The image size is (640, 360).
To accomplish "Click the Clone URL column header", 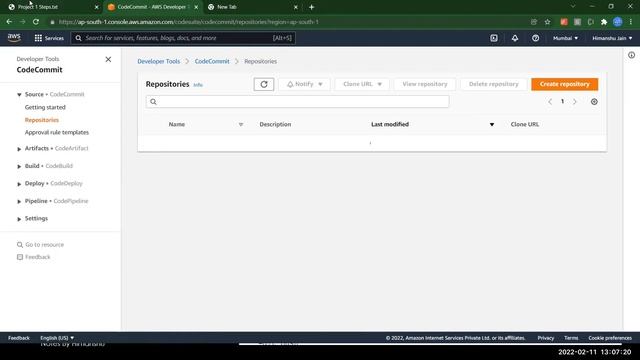I will tap(524, 124).
